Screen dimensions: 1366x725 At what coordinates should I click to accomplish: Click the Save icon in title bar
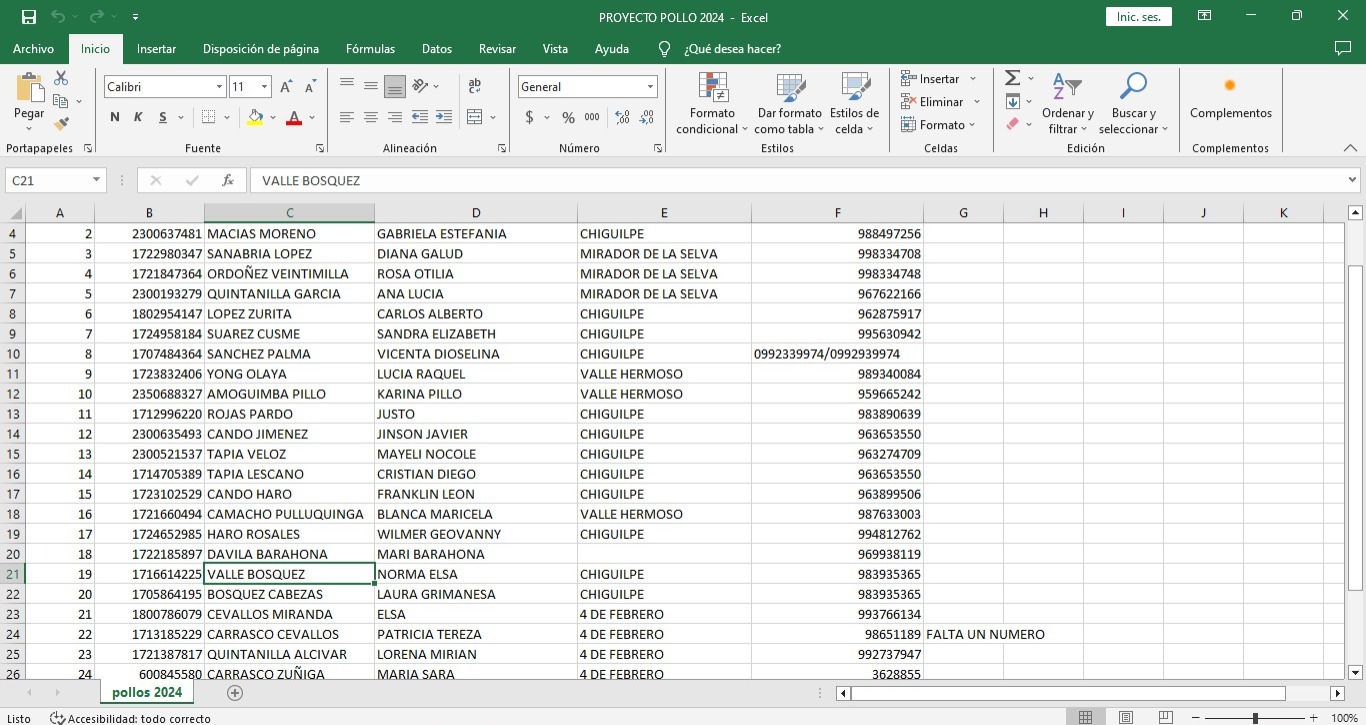(29, 17)
